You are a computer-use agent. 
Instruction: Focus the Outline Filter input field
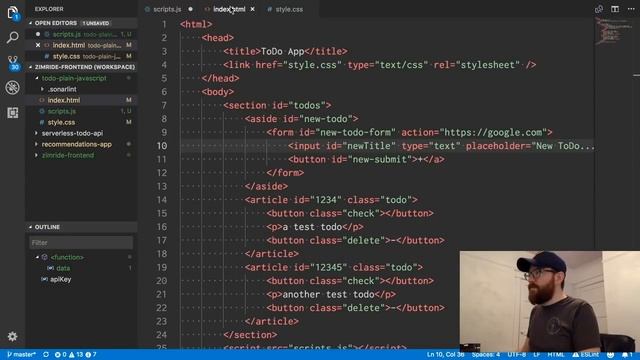[x=81, y=243]
